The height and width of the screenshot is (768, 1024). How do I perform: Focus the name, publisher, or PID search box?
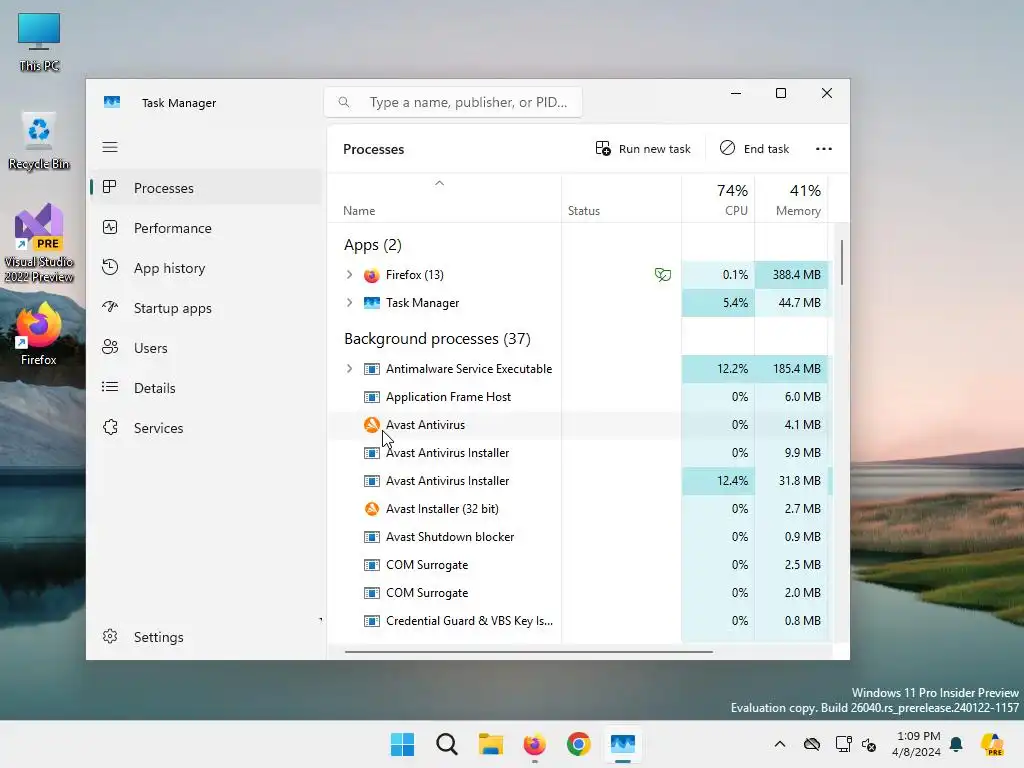(x=453, y=102)
